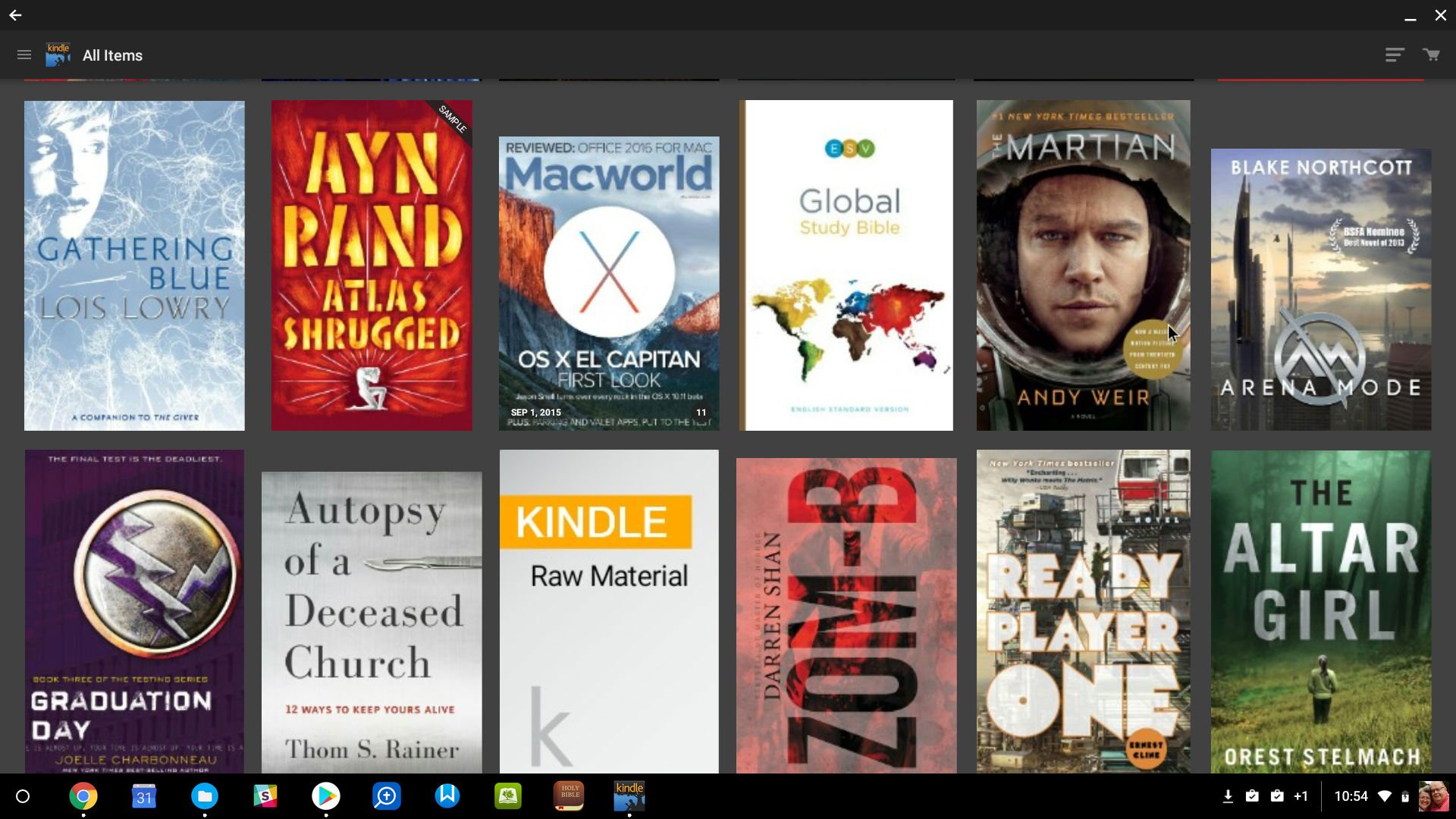Open Macworld El Capitan magazine issue

pos(609,284)
